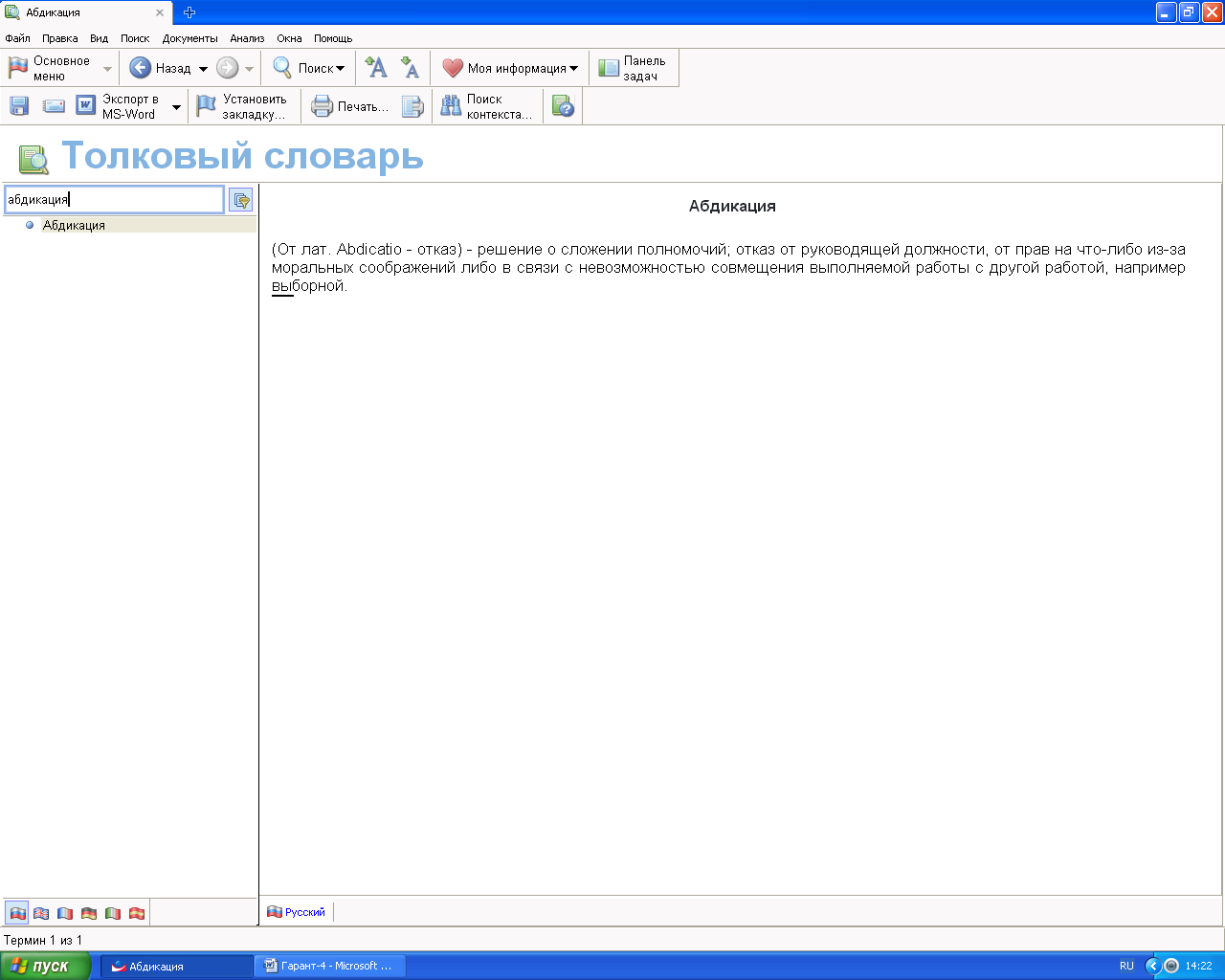The image size is (1225, 980).
Task: Toggle the French flag language filter
Action: (65, 913)
